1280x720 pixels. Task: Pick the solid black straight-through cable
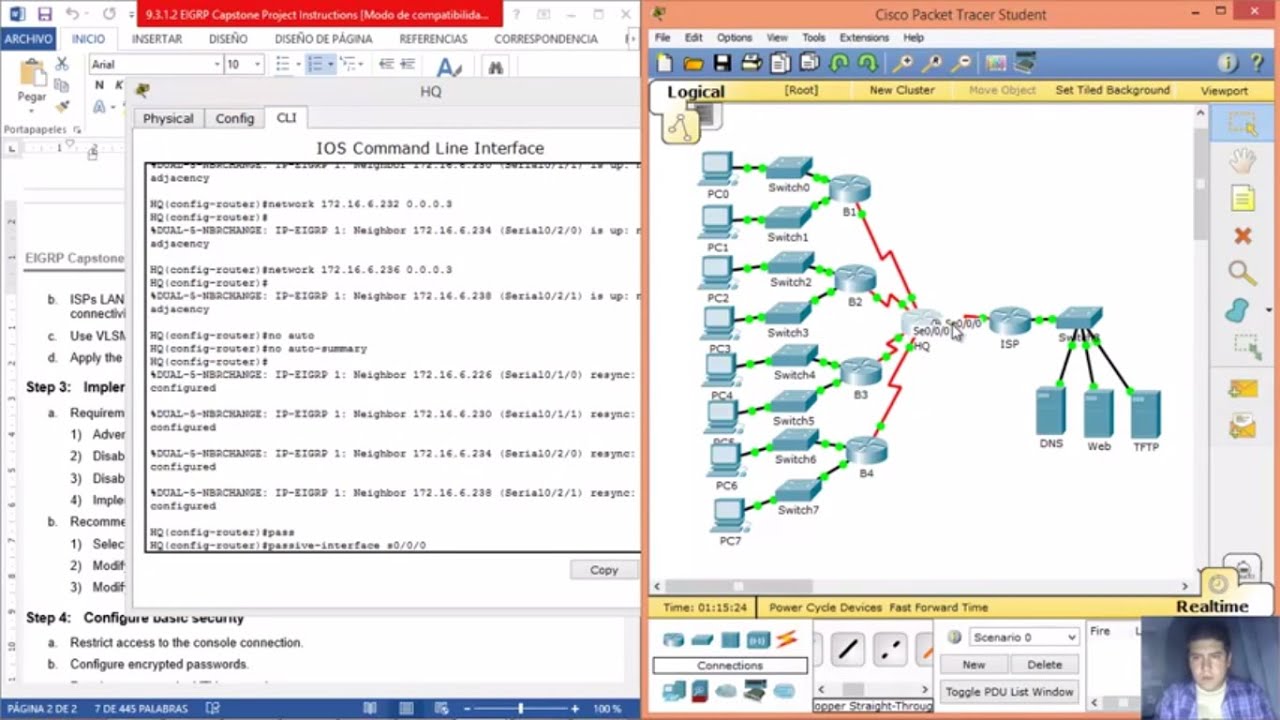pyautogui.click(x=848, y=650)
